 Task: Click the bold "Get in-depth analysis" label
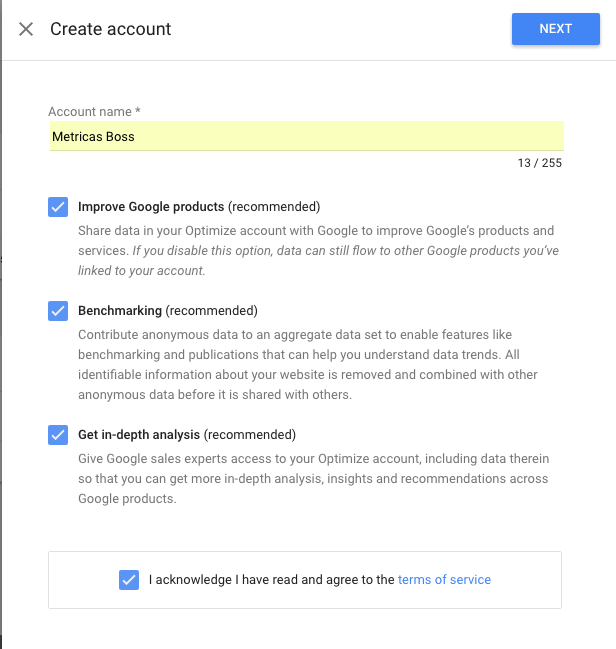(139, 435)
